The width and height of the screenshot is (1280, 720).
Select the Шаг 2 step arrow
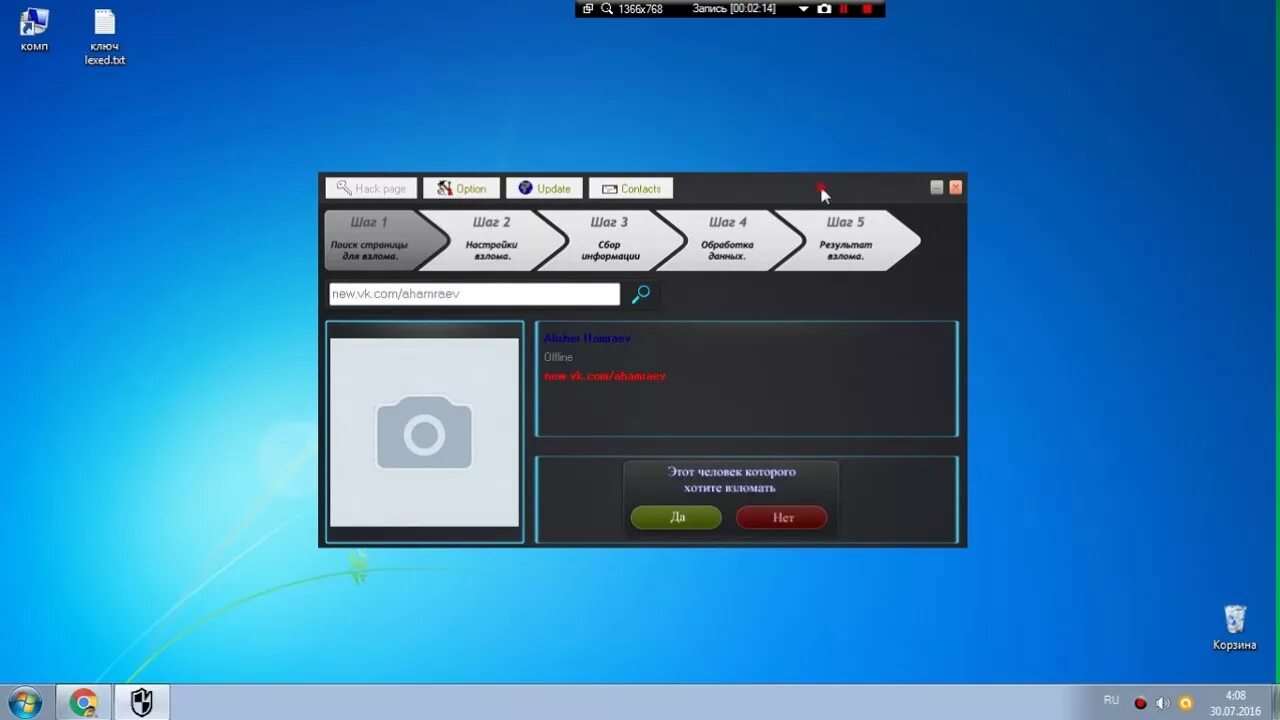point(493,240)
